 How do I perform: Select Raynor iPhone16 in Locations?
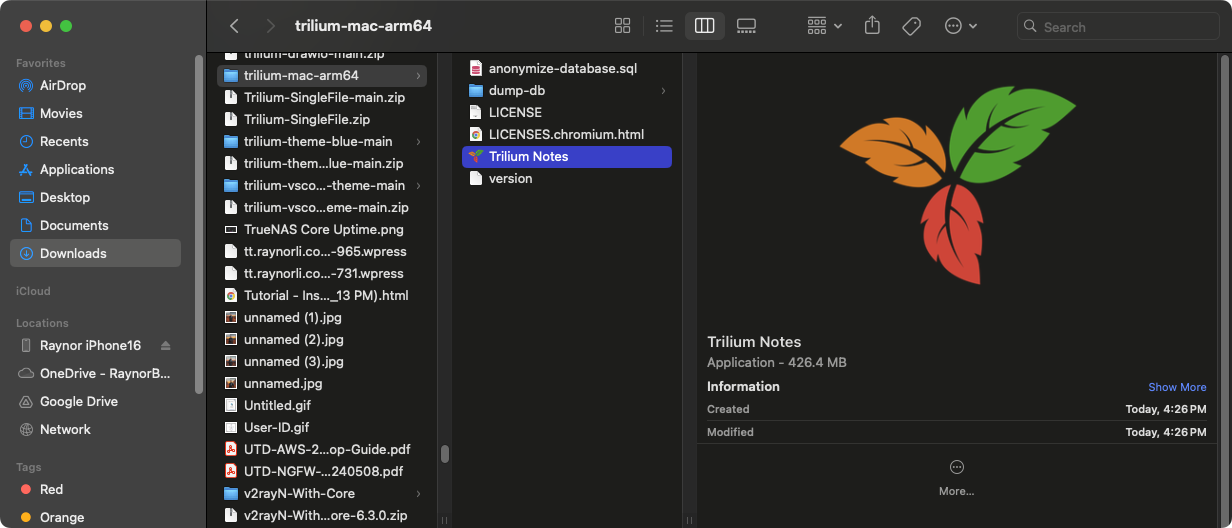click(90, 345)
